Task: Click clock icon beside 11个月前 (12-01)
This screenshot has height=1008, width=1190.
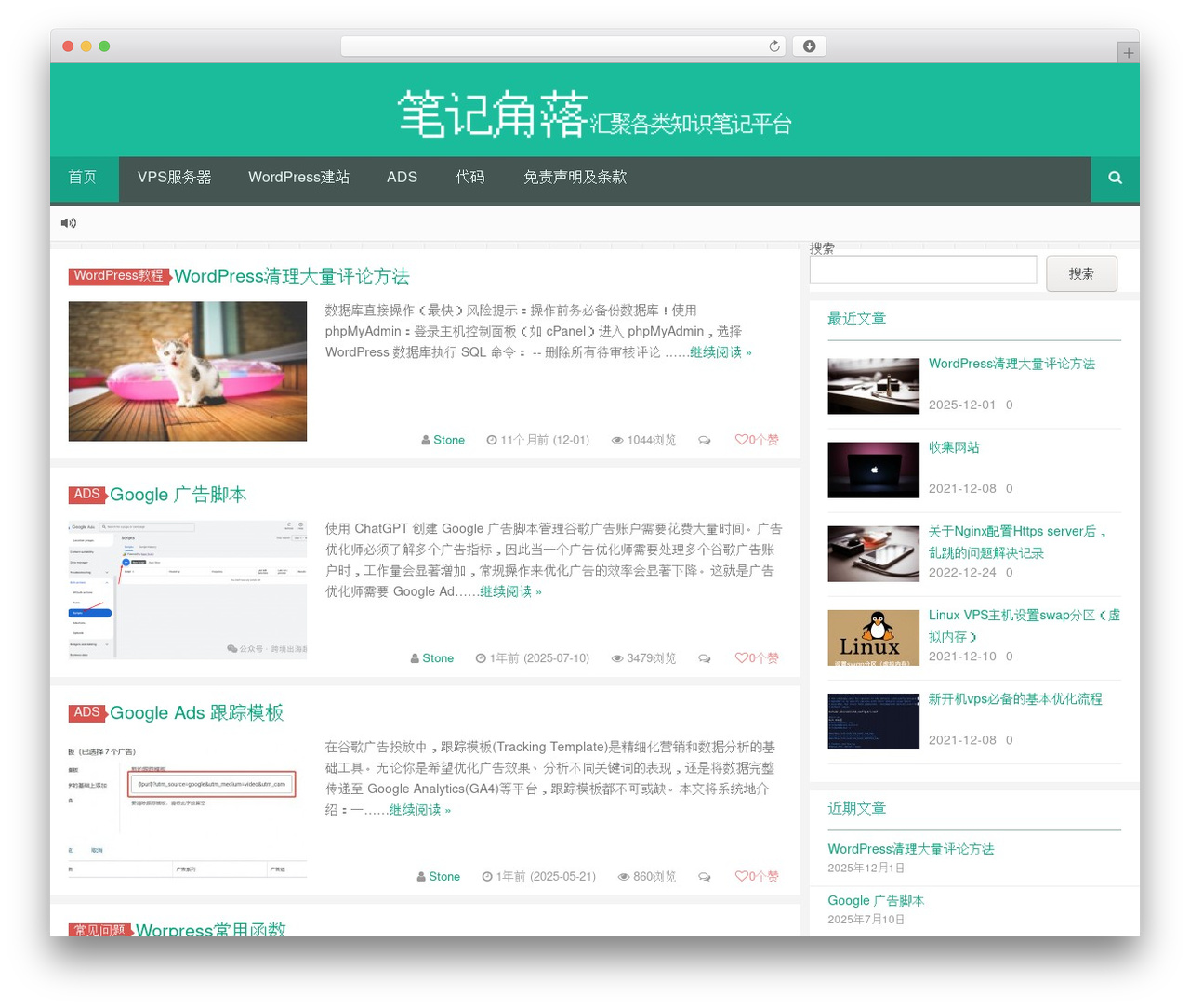Action: click(492, 441)
